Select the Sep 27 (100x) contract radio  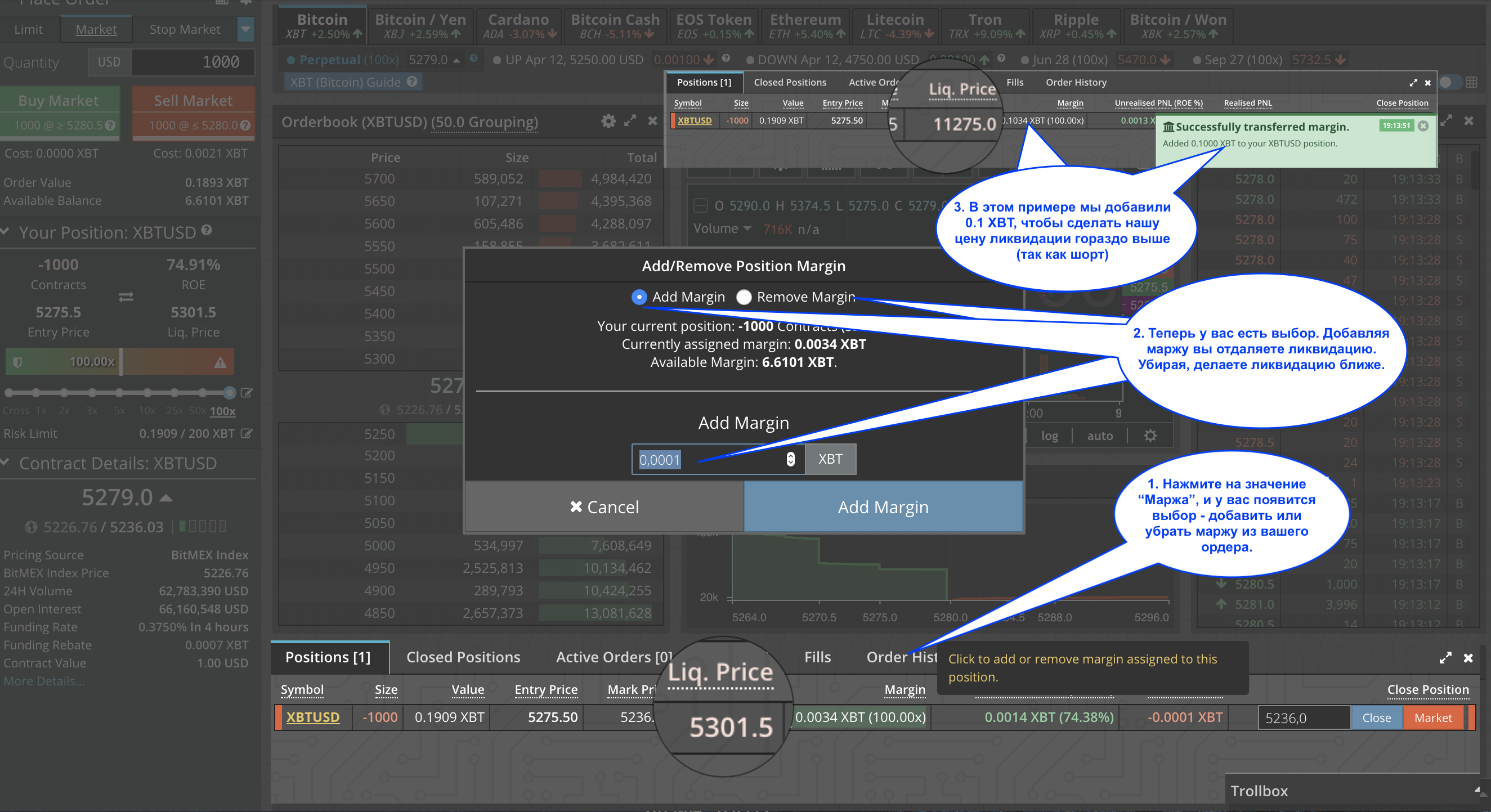pyautogui.click(x=1197, y=60)
